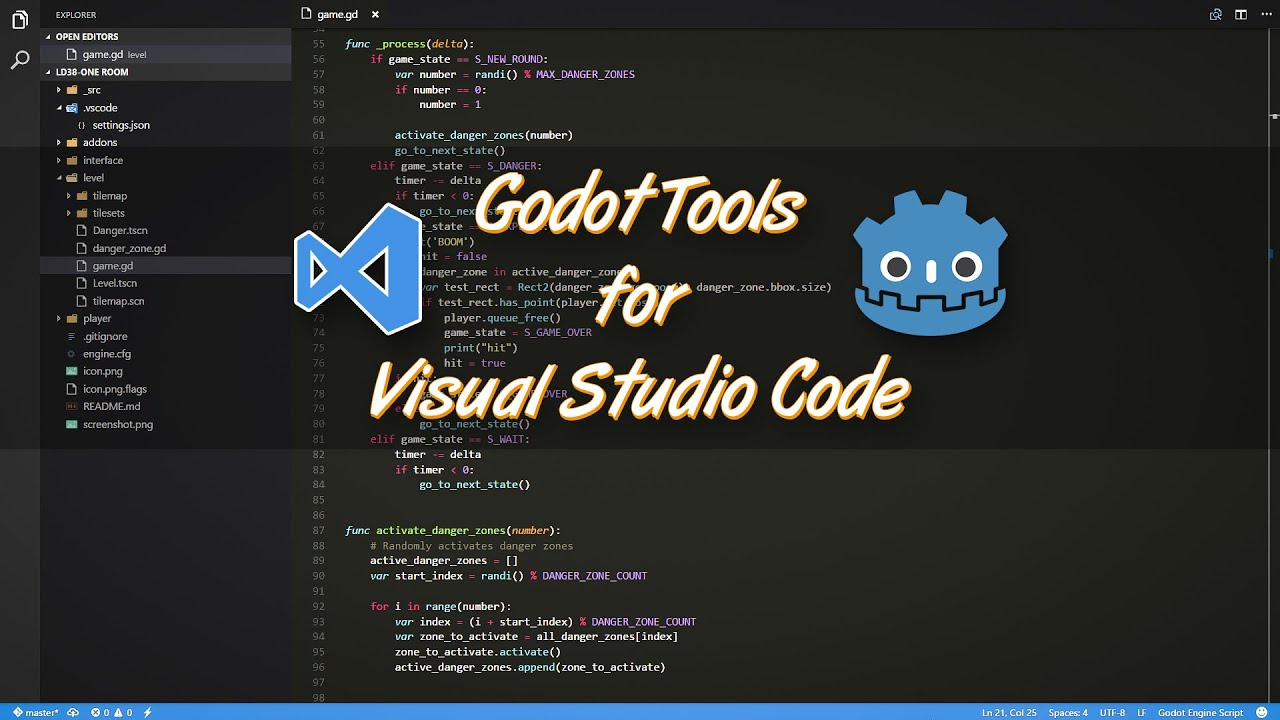This screenshot has height=720, width=1280.
Task: Click the settings.json braces file icon
Action: pyautogui.click(x=81, y=125)
